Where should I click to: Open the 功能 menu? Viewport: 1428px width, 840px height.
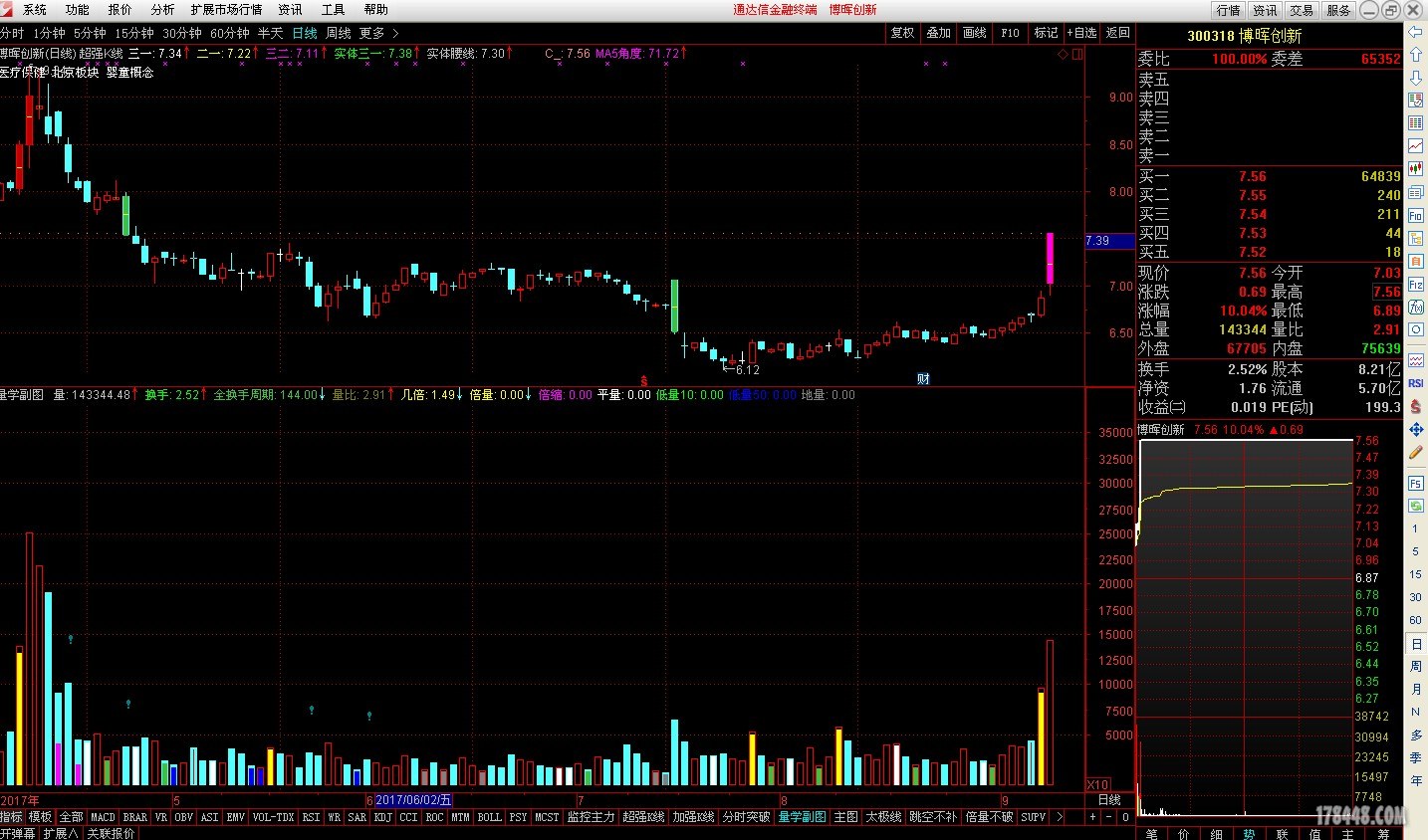[x=77, y=10]
